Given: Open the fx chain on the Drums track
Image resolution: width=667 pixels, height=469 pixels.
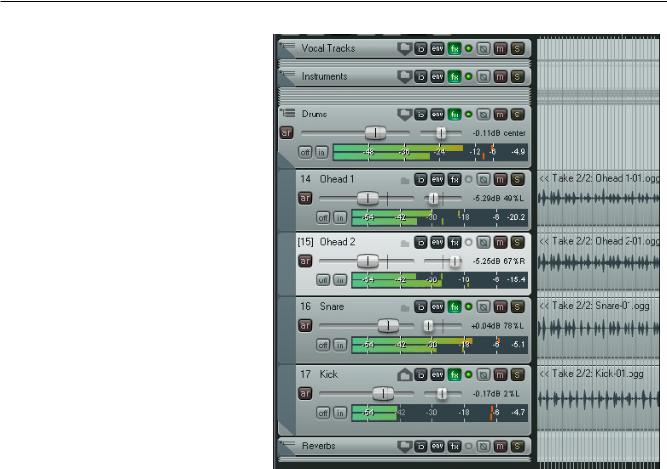Looking at the screenshot, I should point(454,114).
